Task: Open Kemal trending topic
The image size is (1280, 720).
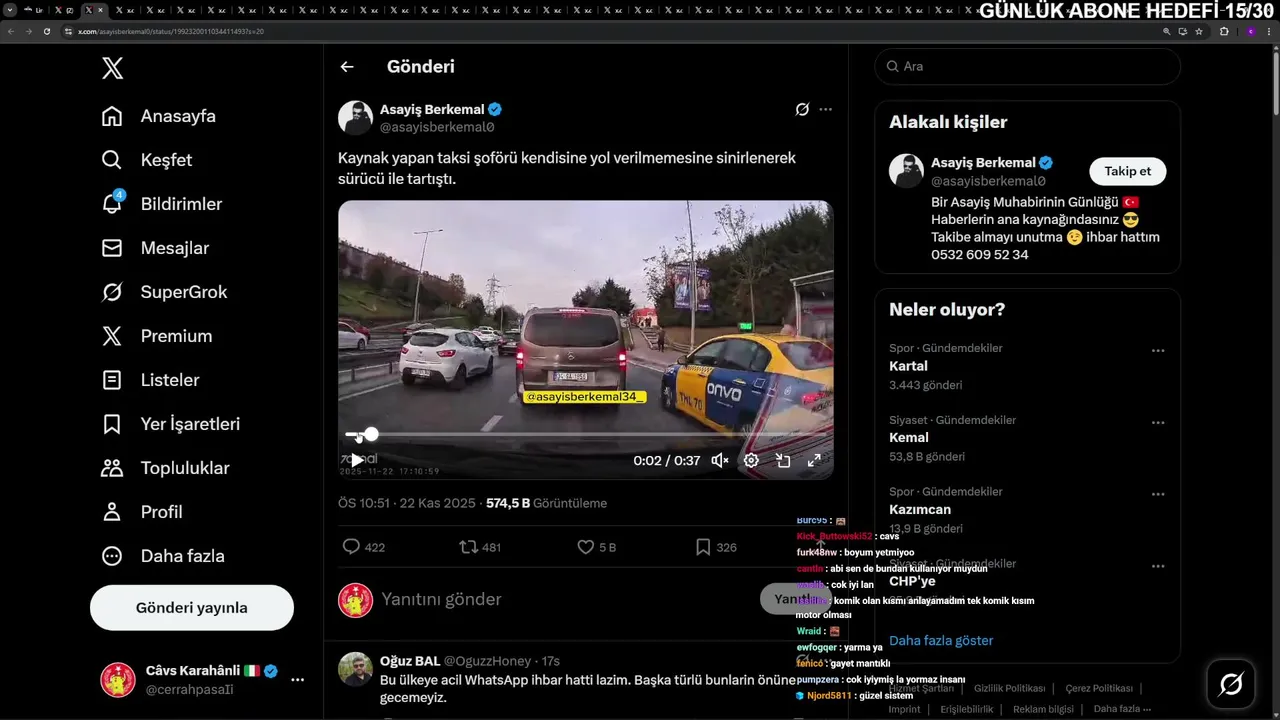Action: 908,437
